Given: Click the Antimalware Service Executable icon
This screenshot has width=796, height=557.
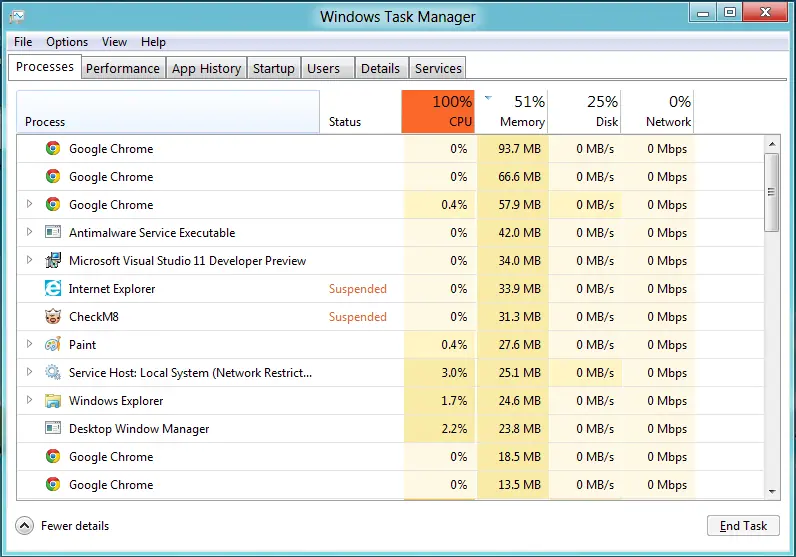Looking at the screenshot, I should click(x=53, y=233).
